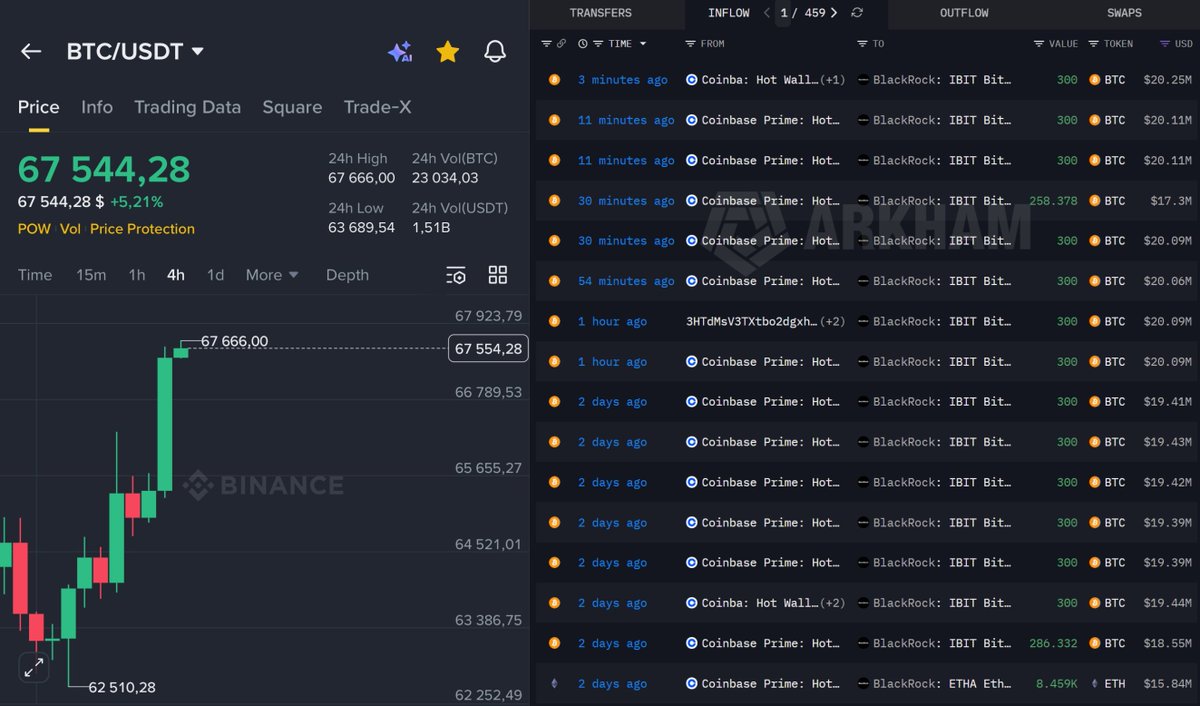The image size is (1200, 706).
Task: Open chart indicator settings icon
Action: (x=456, y=275)
